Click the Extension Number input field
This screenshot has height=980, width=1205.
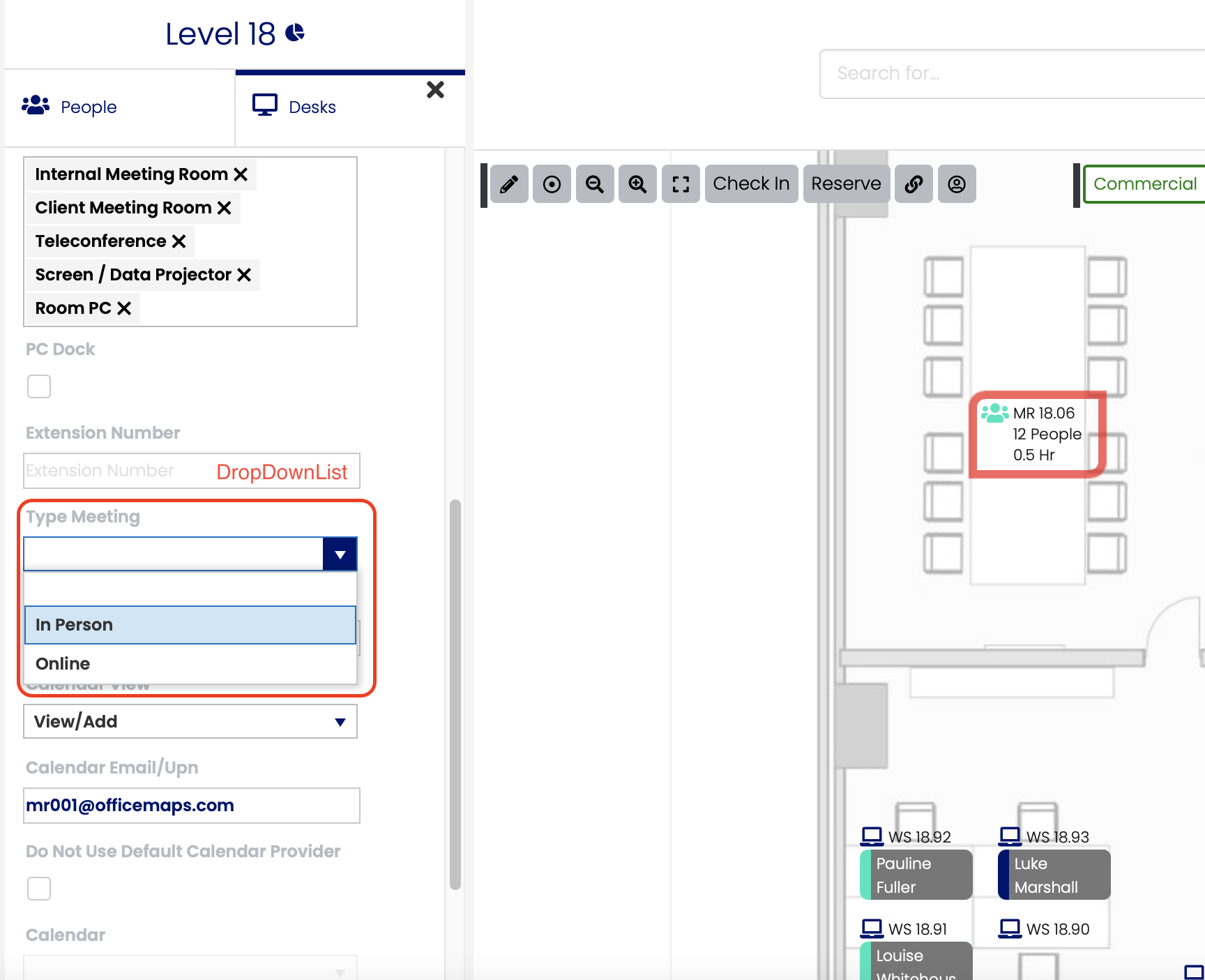[192, 471]
